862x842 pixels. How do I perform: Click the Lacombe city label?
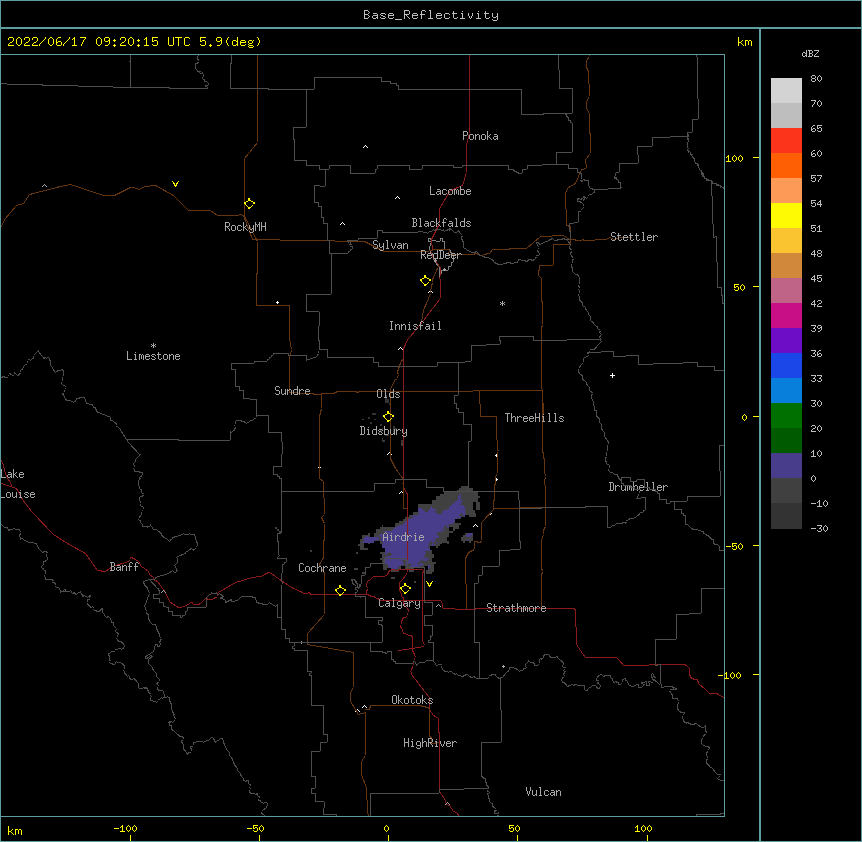450,191
